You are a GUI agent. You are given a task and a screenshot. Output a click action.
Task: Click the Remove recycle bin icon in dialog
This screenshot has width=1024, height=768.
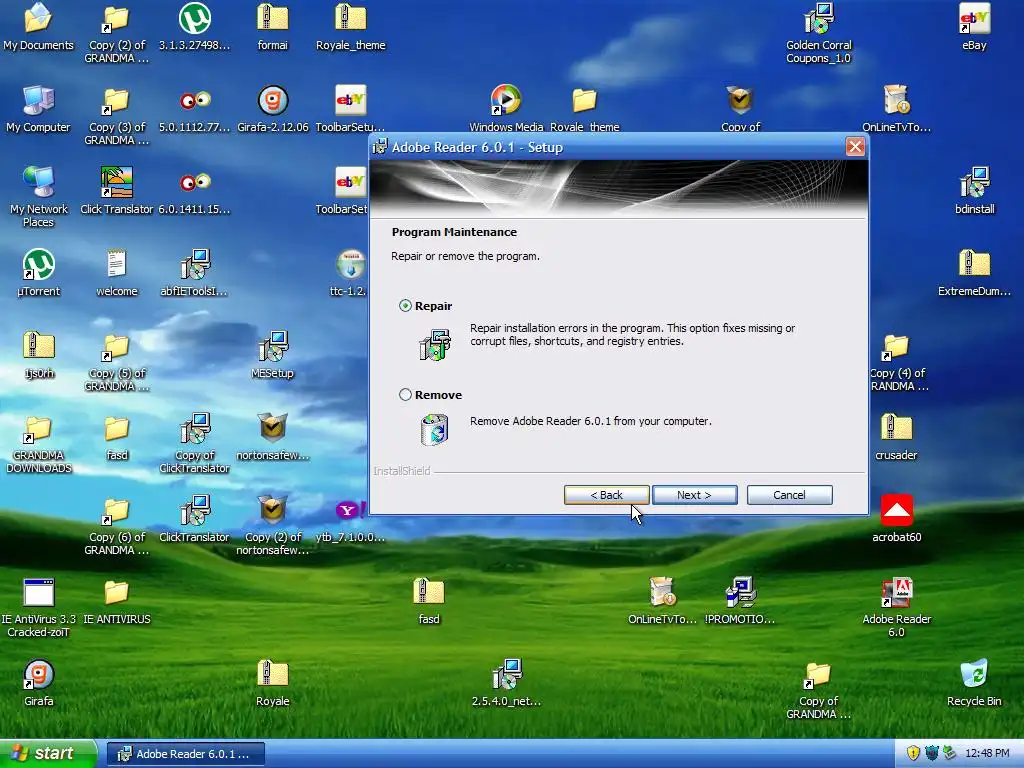point(435,430)
